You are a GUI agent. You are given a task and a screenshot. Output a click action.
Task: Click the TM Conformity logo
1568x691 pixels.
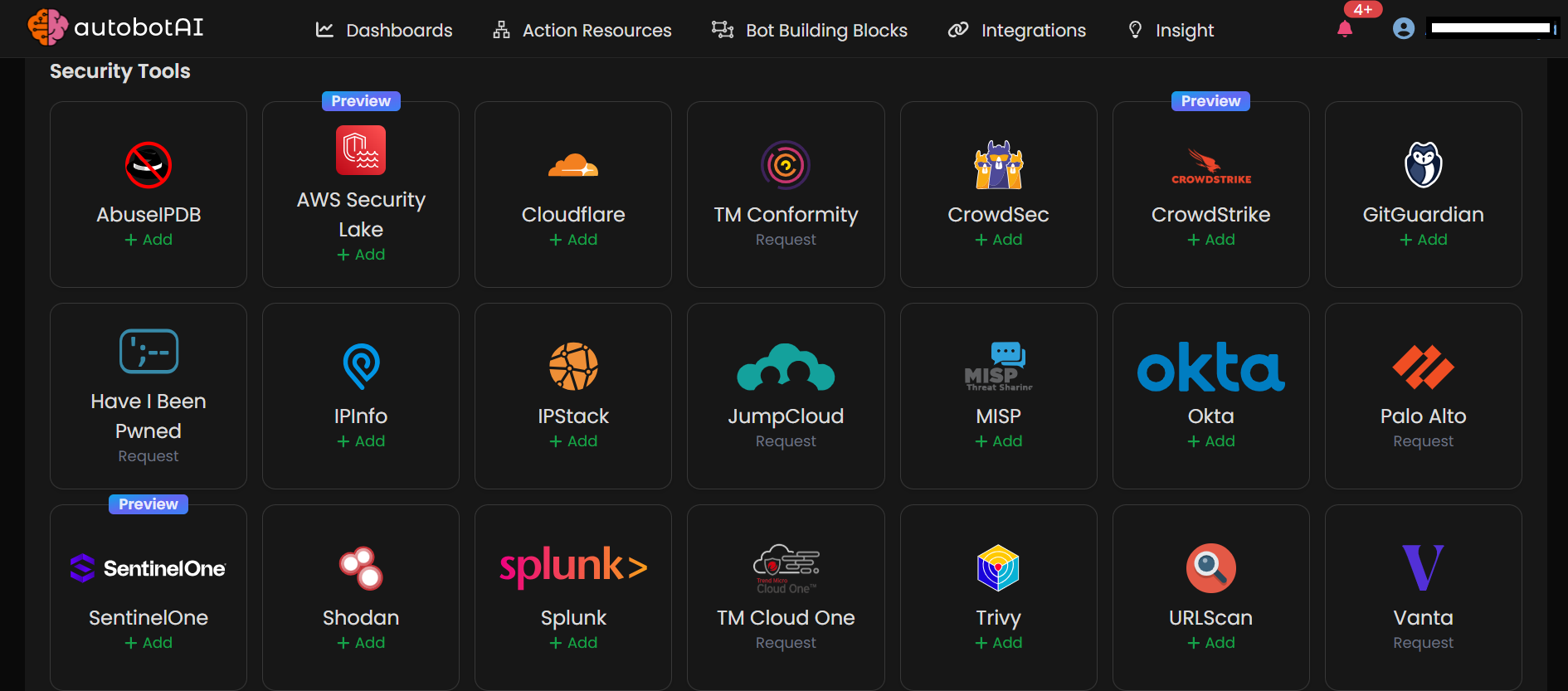pos(786,165)
